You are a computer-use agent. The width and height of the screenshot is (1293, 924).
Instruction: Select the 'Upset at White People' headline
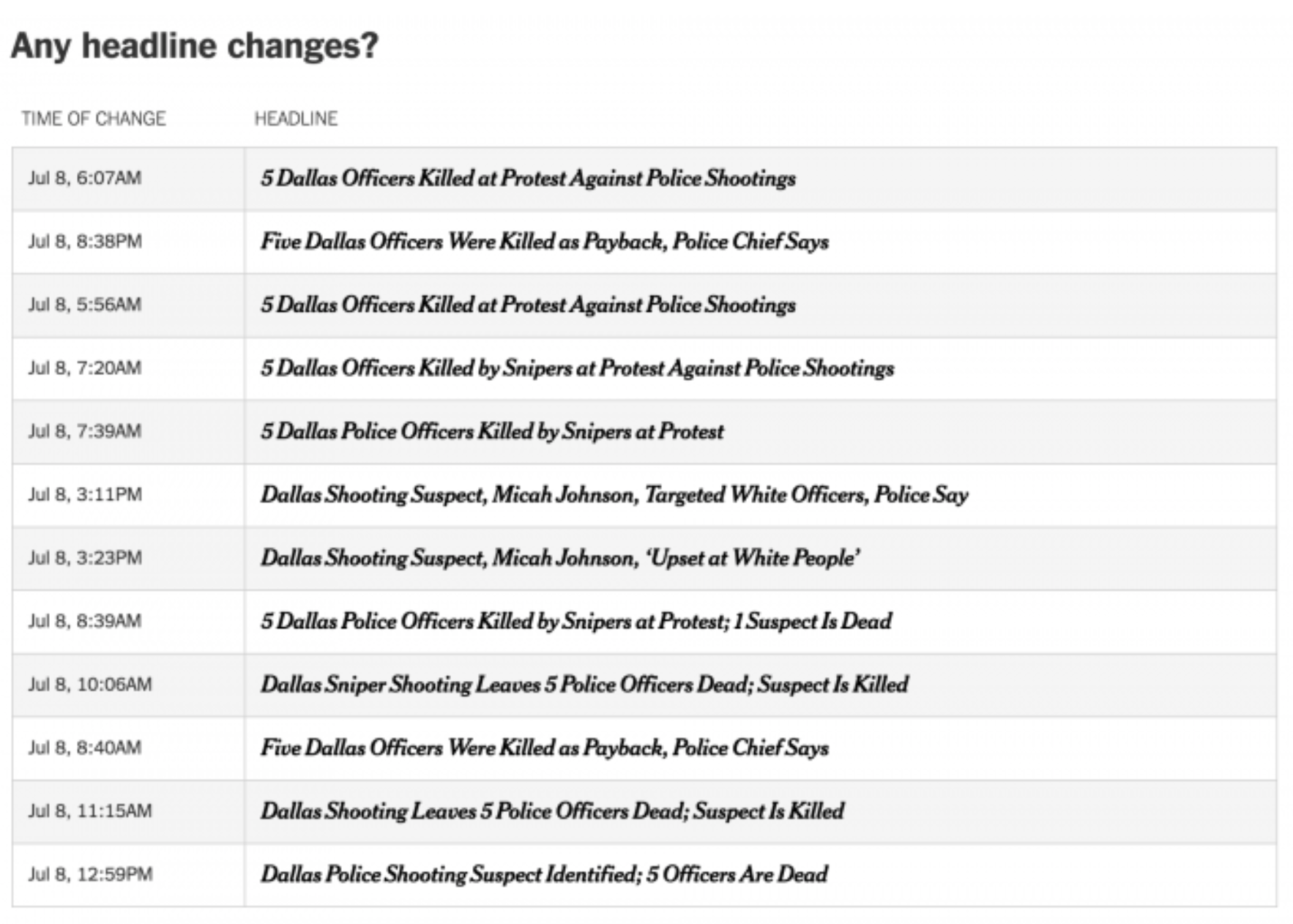561,558
